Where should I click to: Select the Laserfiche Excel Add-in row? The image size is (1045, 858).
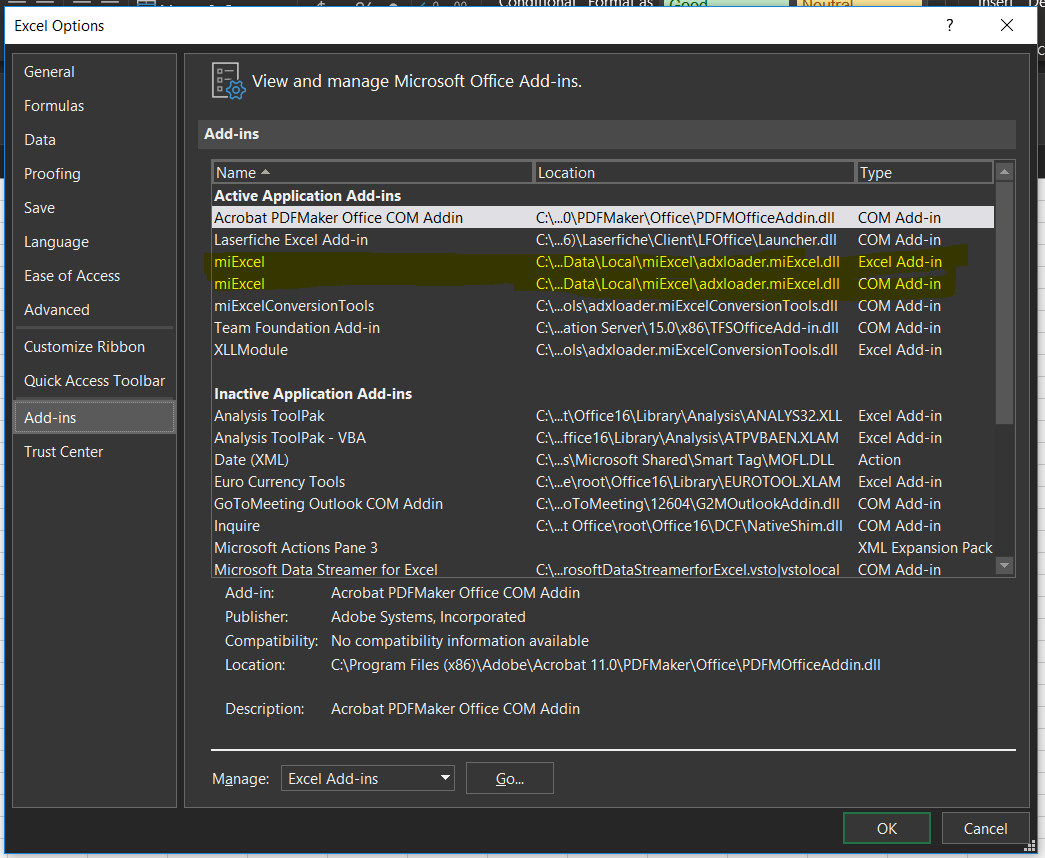click(x=603, y=239)
